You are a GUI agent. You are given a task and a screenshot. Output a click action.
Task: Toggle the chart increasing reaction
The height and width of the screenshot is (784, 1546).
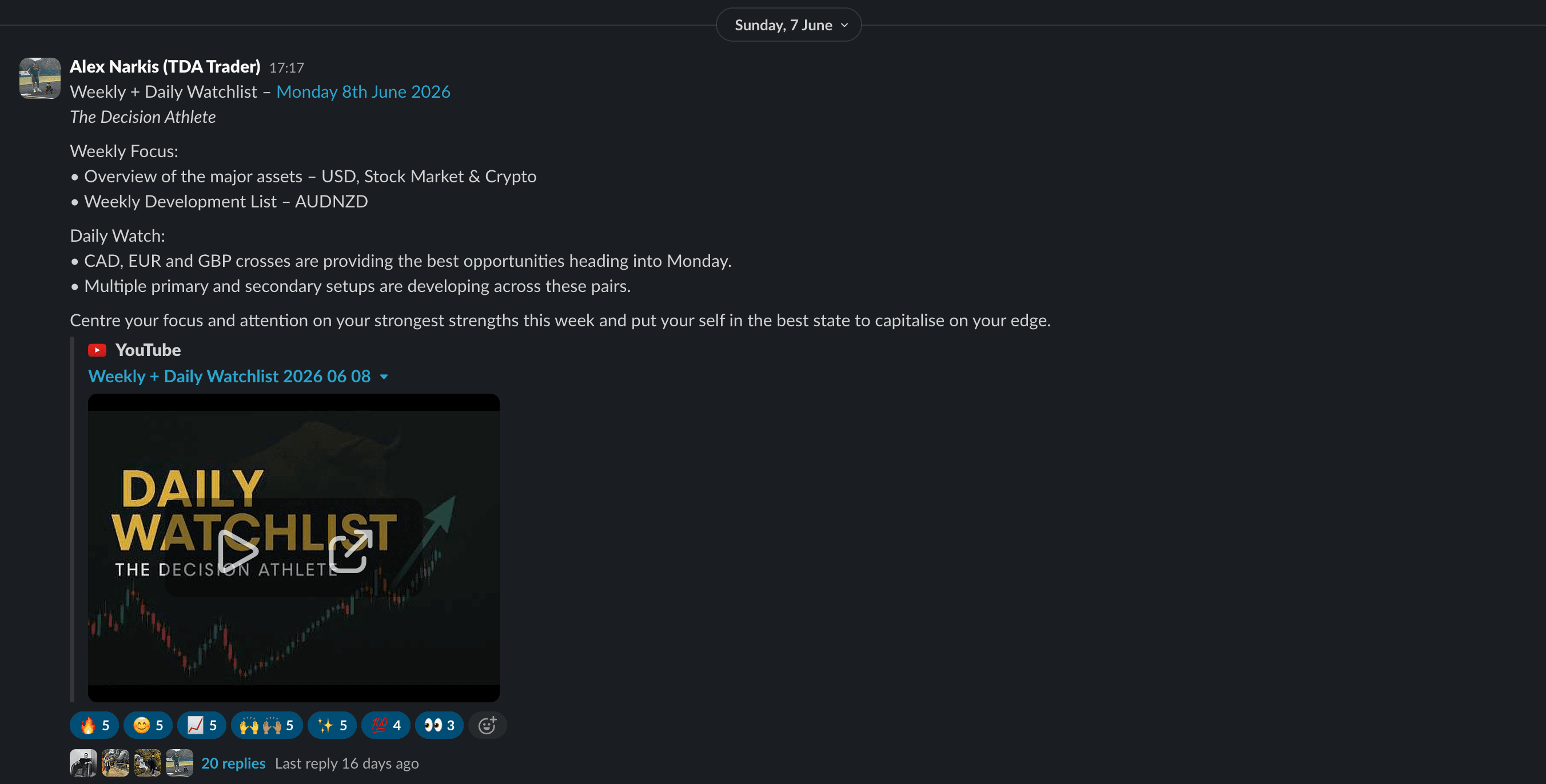pos(202,725)
